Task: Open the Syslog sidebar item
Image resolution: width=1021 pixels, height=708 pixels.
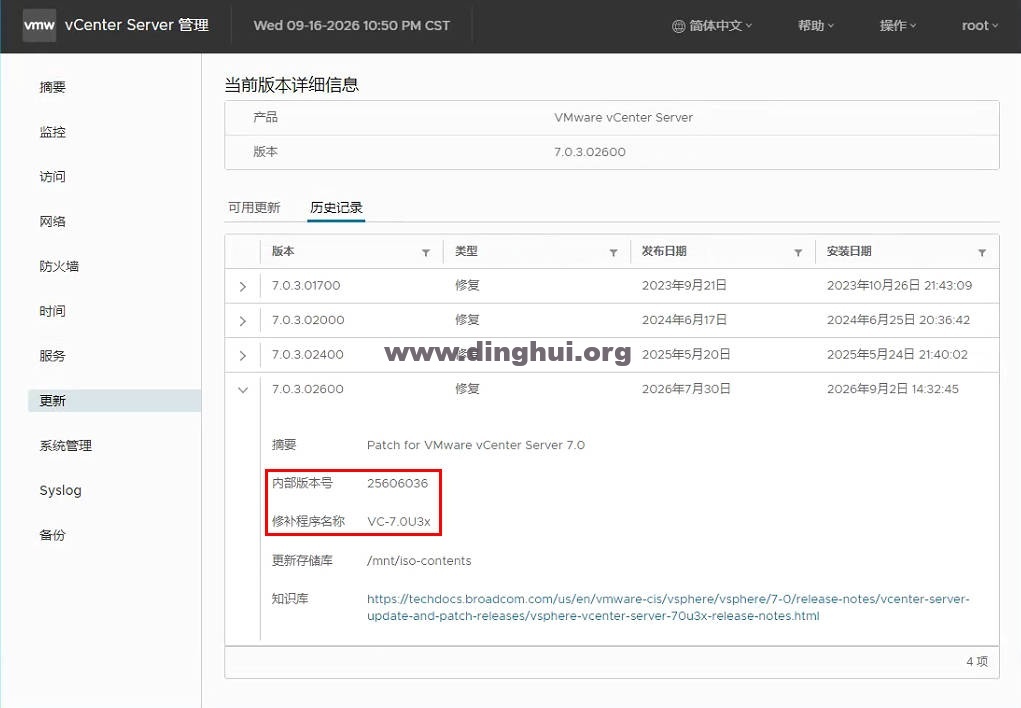Action: 61,490
